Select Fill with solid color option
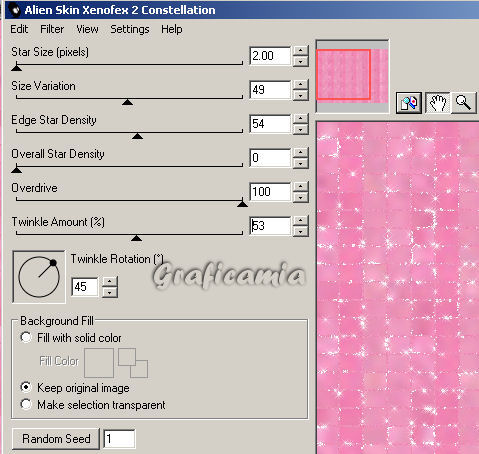The width and height of the screenshot is (479, 454). tap(26, 337)
